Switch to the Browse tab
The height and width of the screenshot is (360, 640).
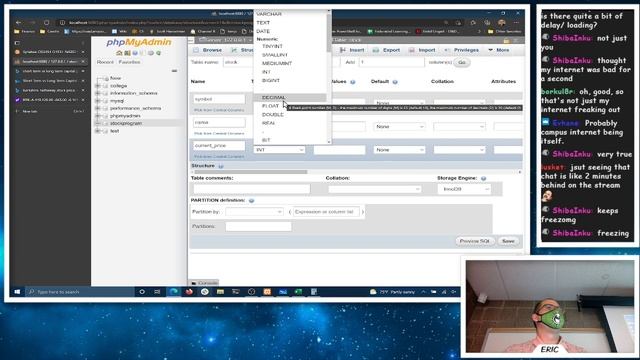click(208, 50)
